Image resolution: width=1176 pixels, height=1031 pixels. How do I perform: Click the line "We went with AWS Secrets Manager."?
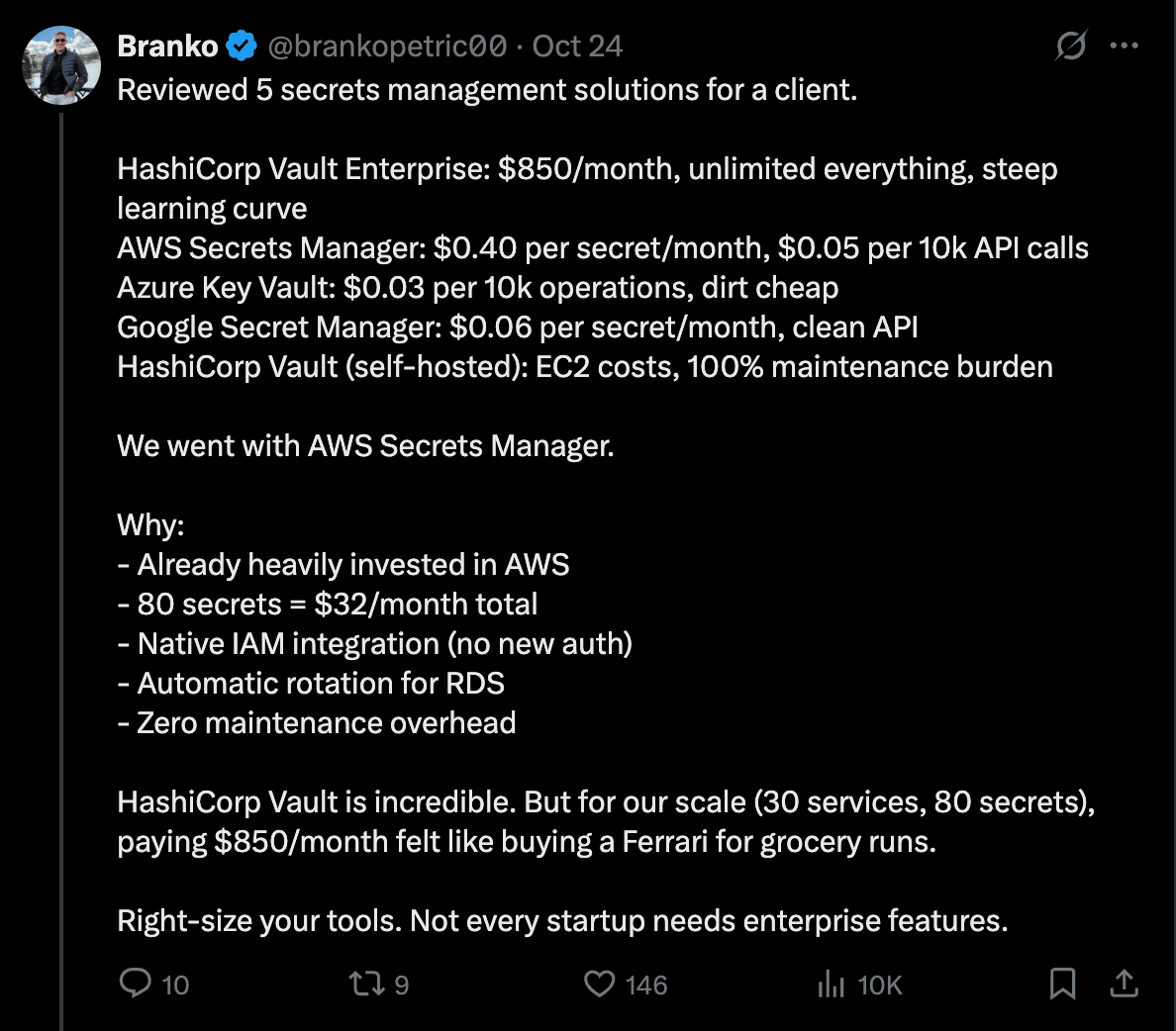coord(365,446)
